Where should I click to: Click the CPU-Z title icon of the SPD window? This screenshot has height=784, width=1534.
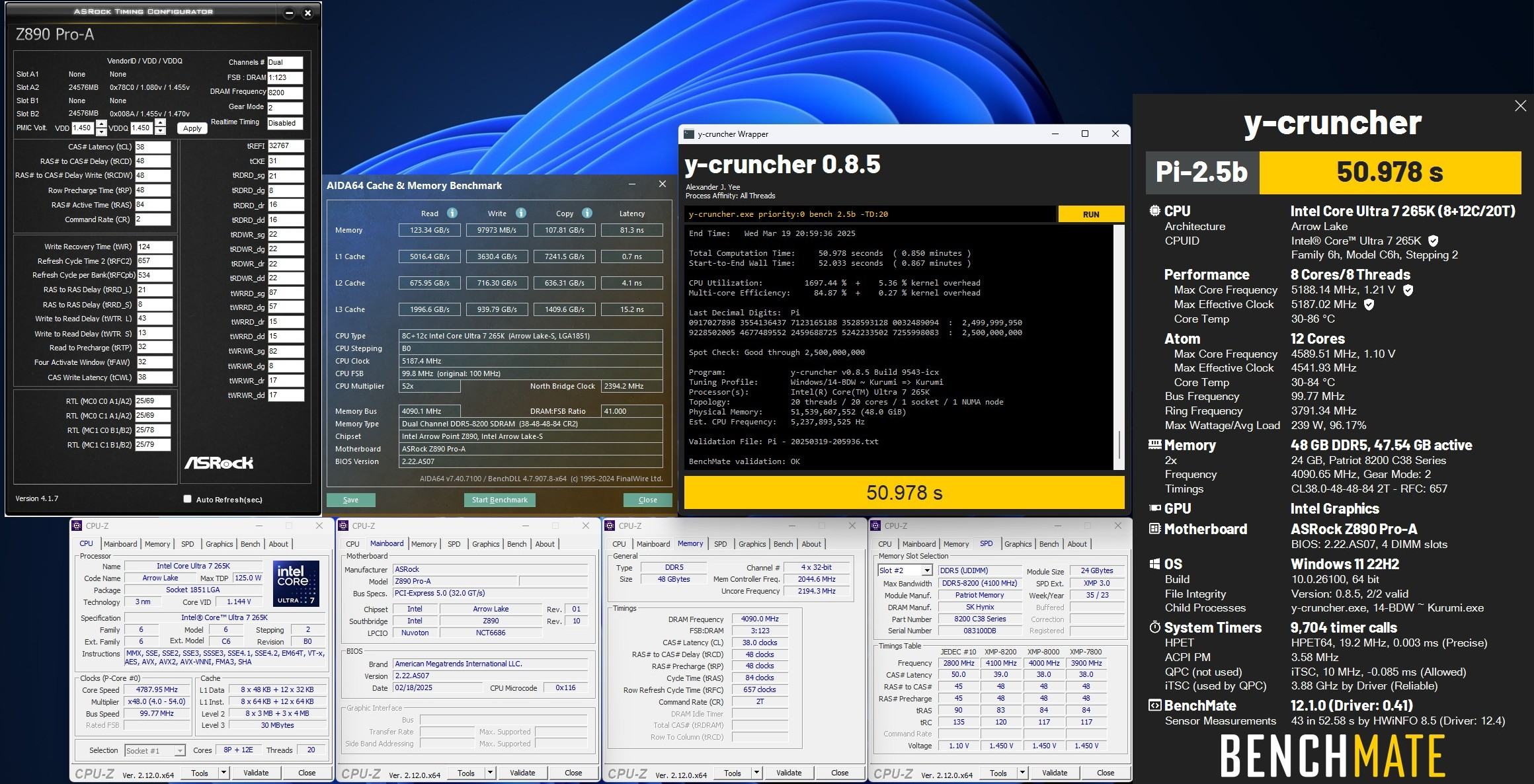click(876, 526)
